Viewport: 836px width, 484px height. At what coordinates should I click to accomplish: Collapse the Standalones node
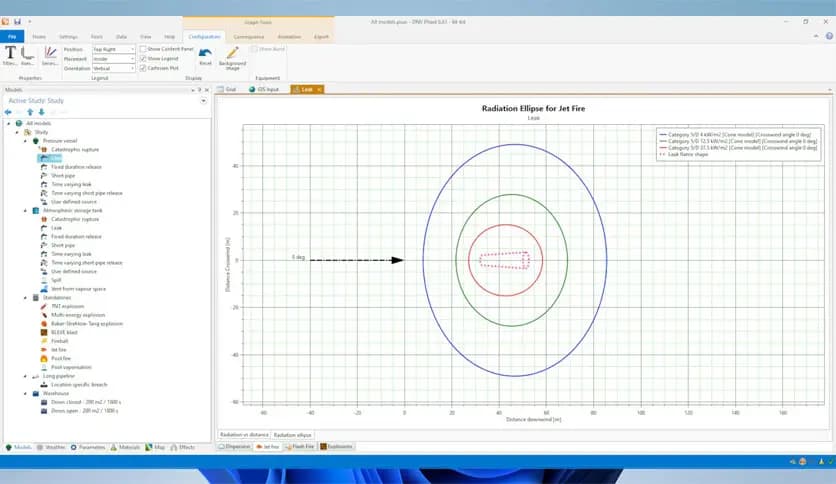[x=25, y=297]
